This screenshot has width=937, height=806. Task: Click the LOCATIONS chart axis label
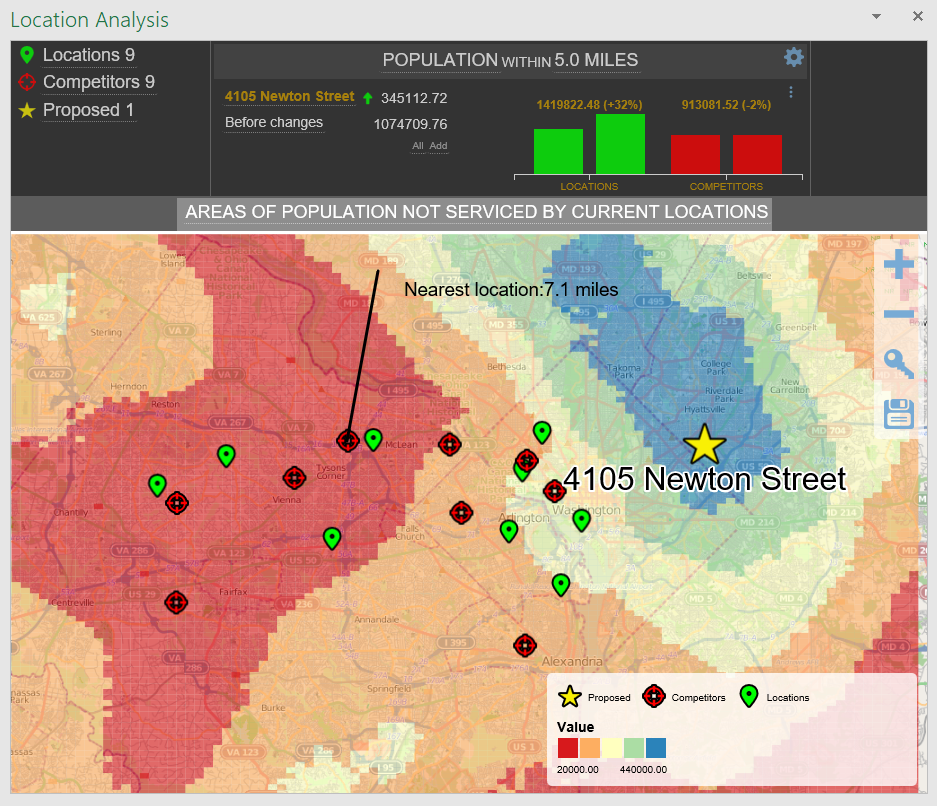point(589,186)
